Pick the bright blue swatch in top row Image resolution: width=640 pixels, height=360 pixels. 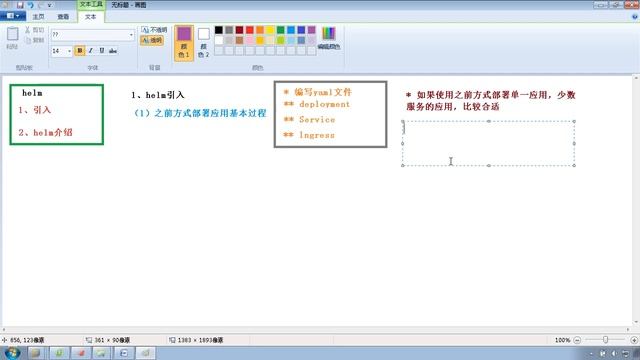coord(291,30)
